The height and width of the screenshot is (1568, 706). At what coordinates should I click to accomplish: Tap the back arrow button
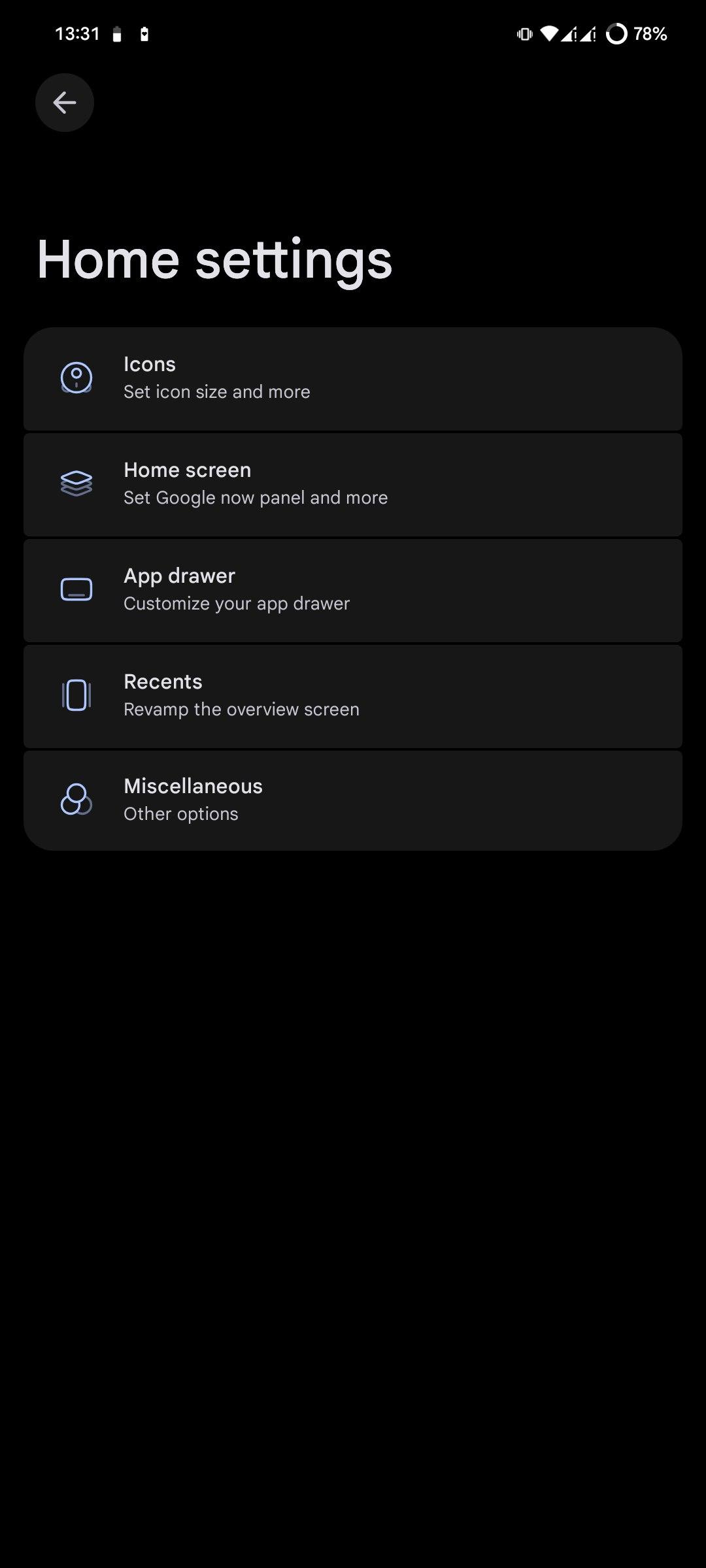64,103
